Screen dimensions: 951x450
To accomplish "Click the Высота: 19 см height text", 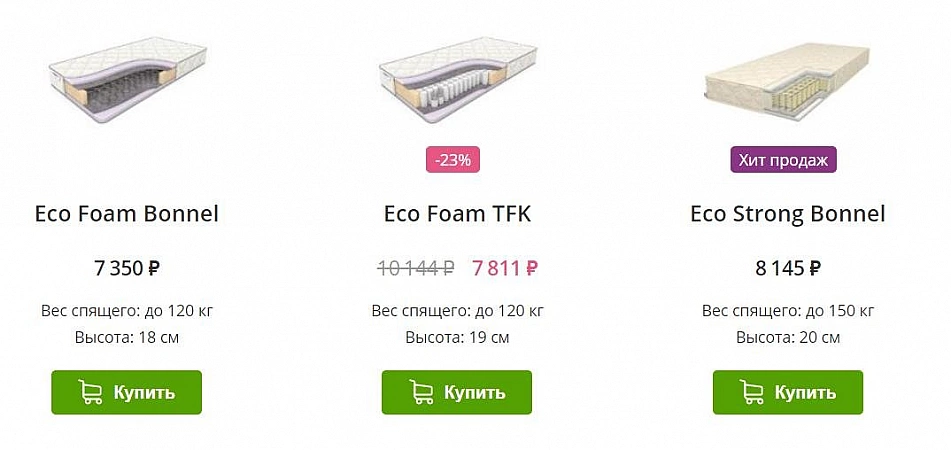I will click(x=457, y=337).
